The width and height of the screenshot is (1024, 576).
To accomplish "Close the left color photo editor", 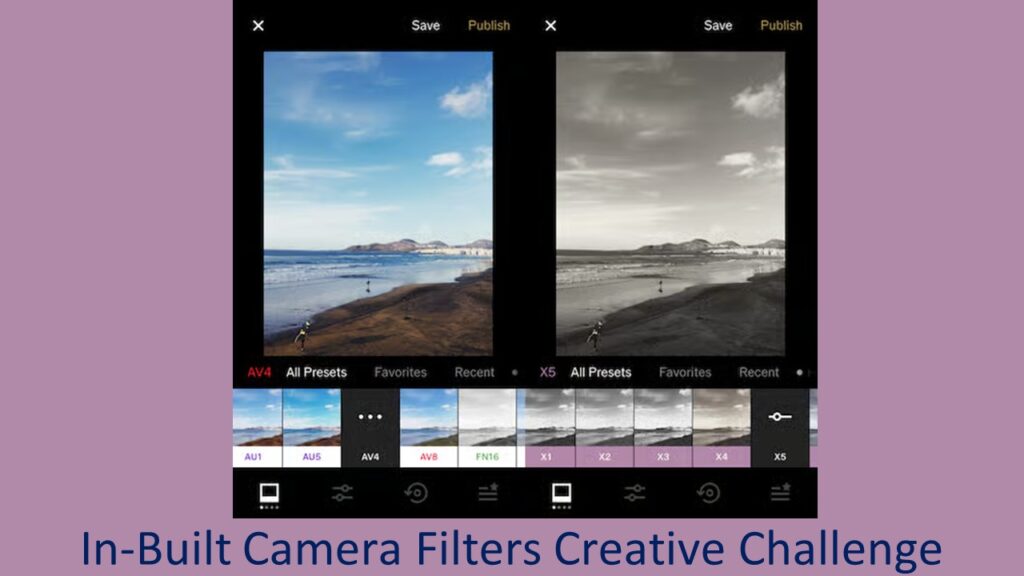I will coord(258,26).
